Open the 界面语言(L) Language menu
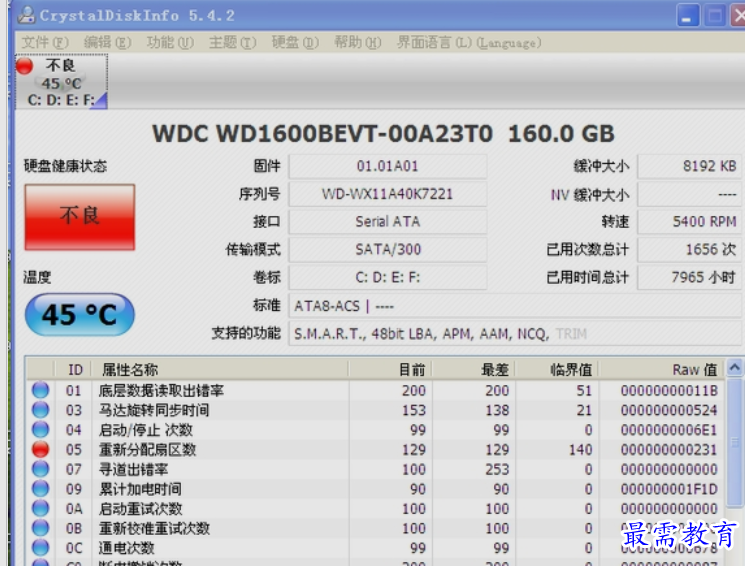 point(469,43)
